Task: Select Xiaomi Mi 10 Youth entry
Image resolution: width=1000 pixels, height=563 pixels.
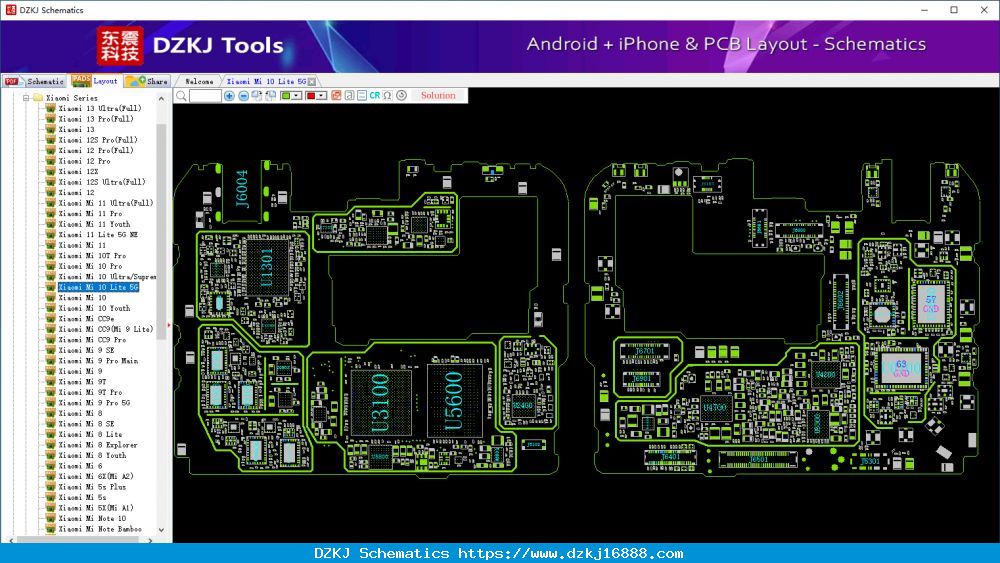Action: pos(94,309)
